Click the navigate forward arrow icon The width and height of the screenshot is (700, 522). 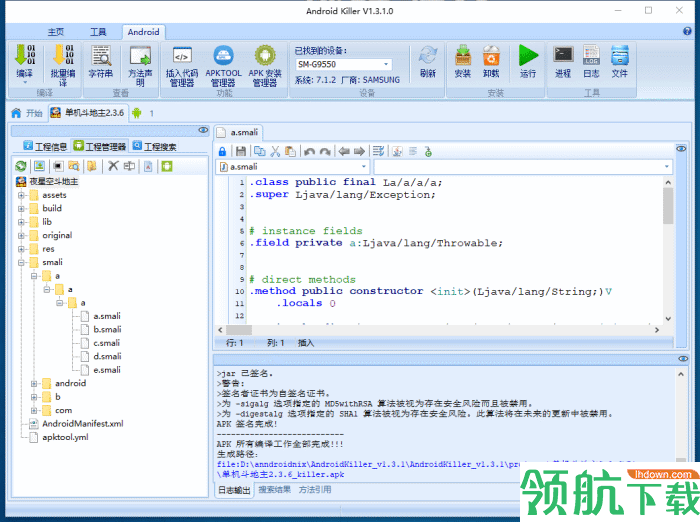coord(359,151)
